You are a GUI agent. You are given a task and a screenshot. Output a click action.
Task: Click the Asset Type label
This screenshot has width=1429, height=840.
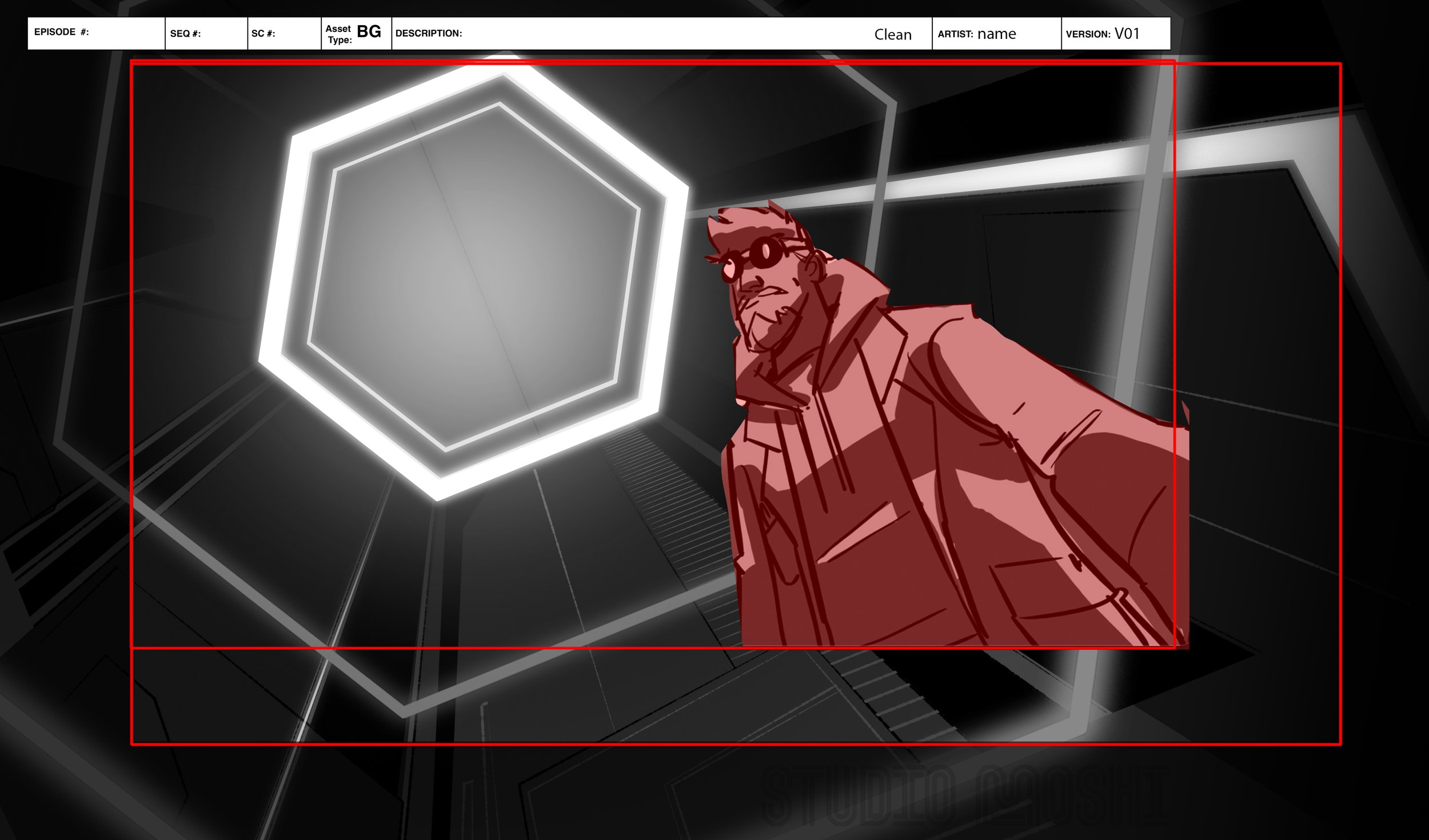point(338,34)
